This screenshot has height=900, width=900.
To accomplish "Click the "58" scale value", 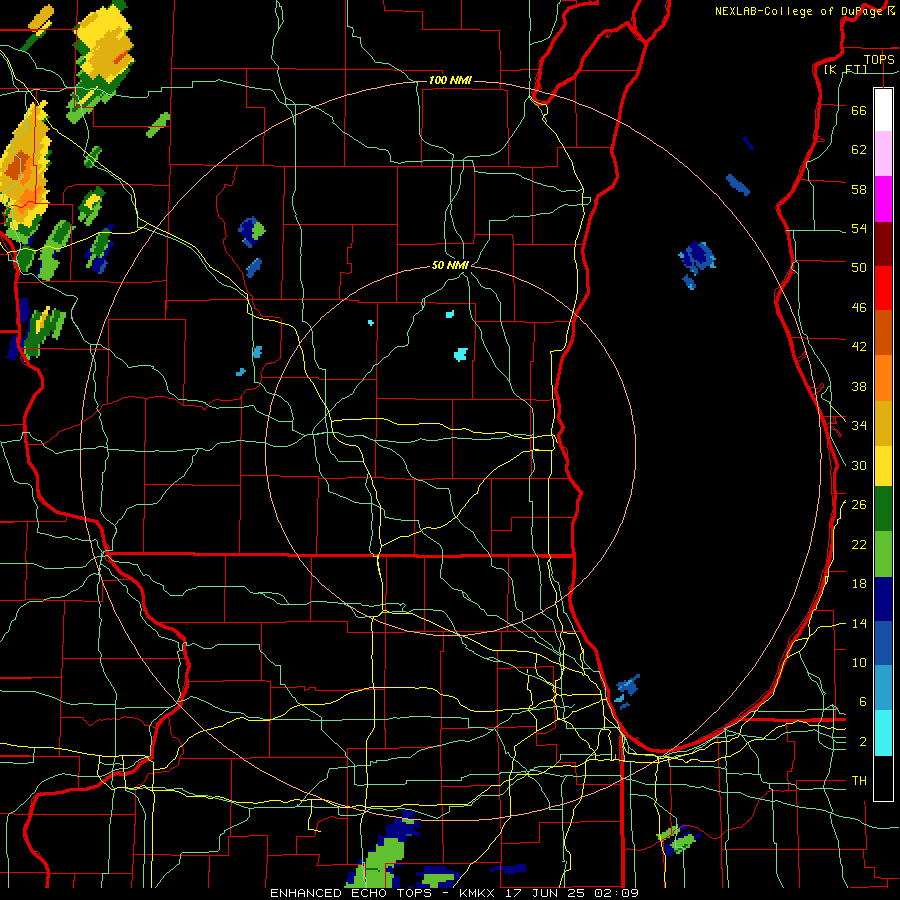I will pos(859,189).
